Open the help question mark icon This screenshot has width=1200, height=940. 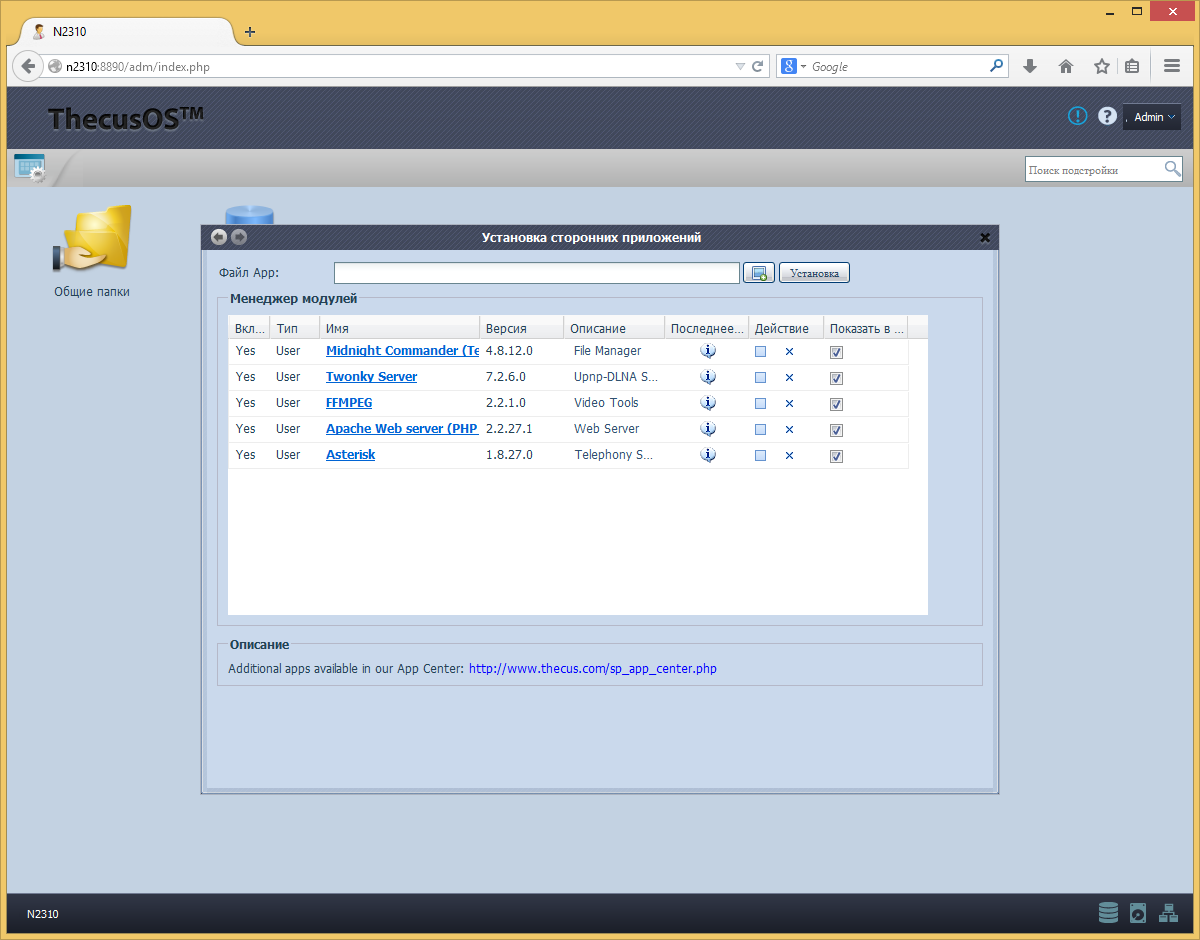(x=1107, y=116)
